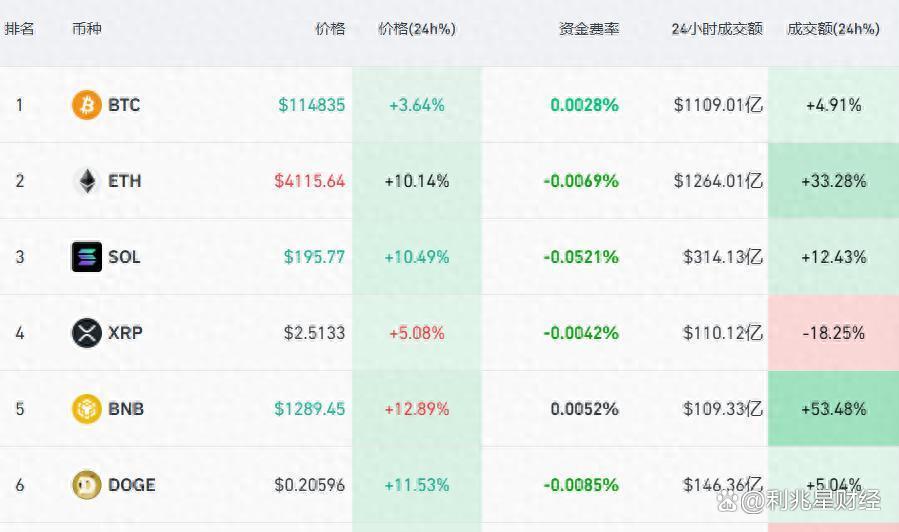Click rank number 3 in SOL row
This screenshot has height=532, width=899.
(19, 257)
